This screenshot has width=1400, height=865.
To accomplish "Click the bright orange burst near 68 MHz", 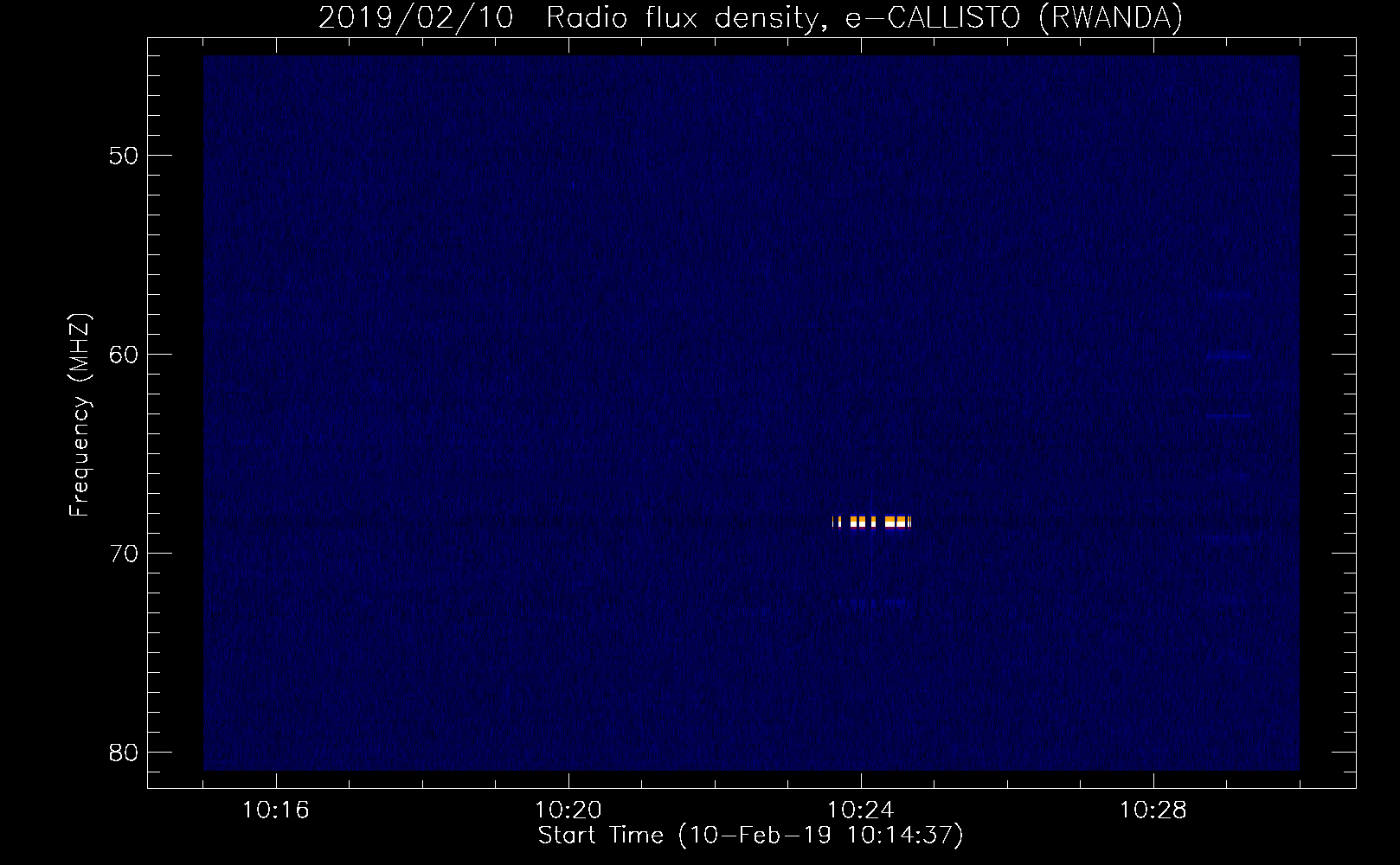I will [871, 522].
